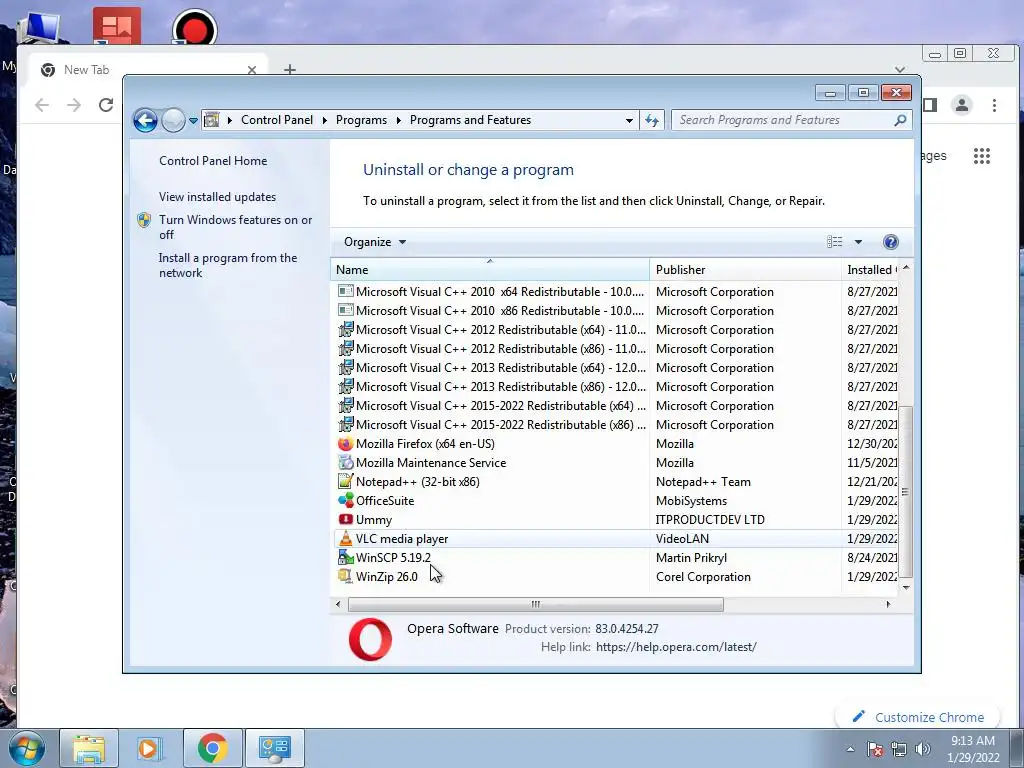Click the Mozilla Firefox icon in list

[345, 443]
